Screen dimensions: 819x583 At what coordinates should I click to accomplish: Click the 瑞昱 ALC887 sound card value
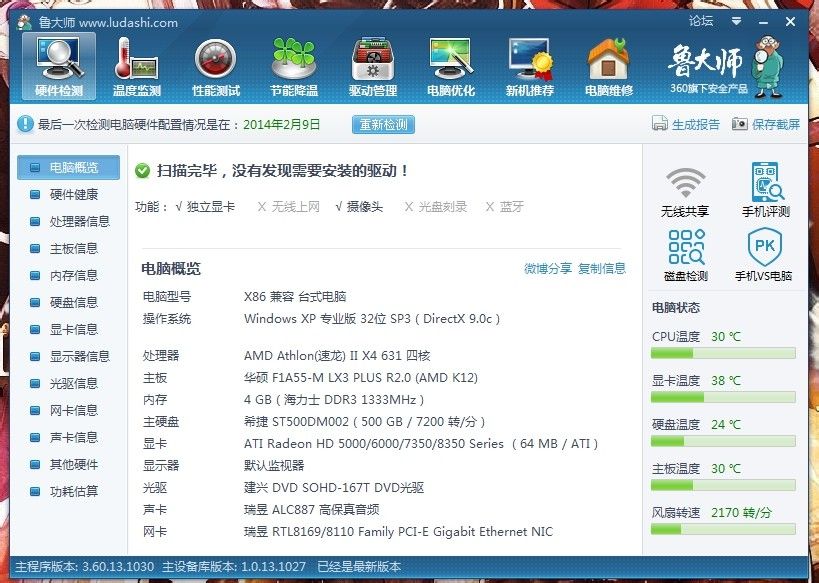point(311,510)
